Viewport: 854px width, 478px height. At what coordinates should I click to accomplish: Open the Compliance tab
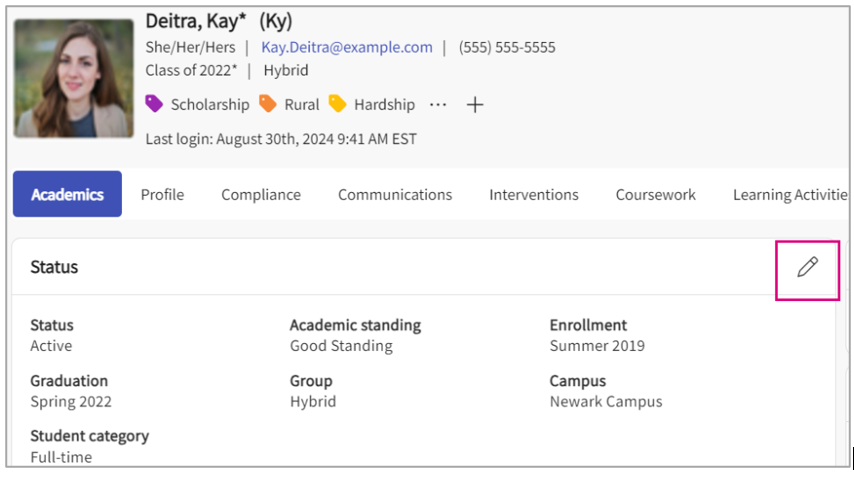click(261, 194)
